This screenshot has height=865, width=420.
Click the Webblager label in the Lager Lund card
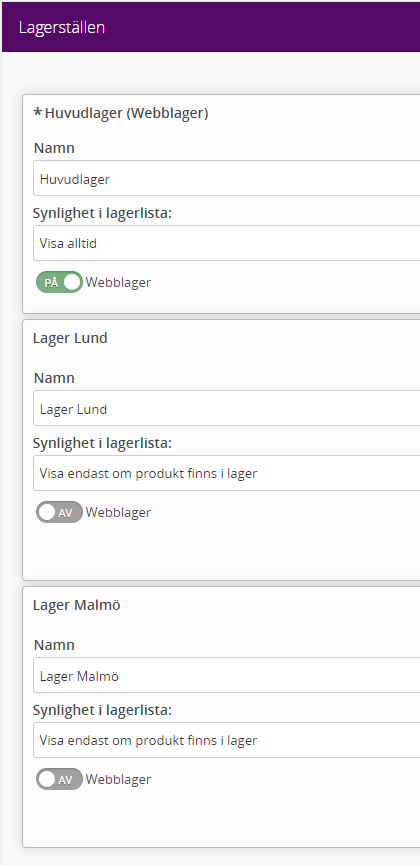coord(118,512)
